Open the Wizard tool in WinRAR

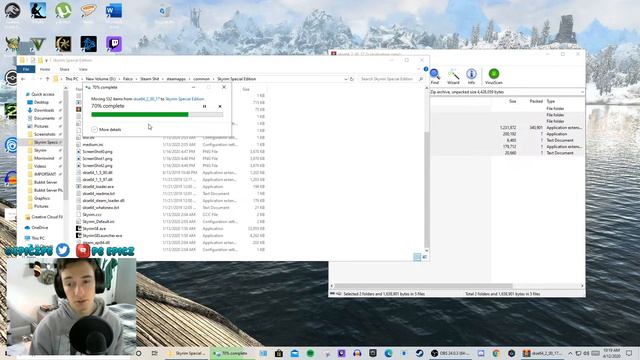point(453,76)
